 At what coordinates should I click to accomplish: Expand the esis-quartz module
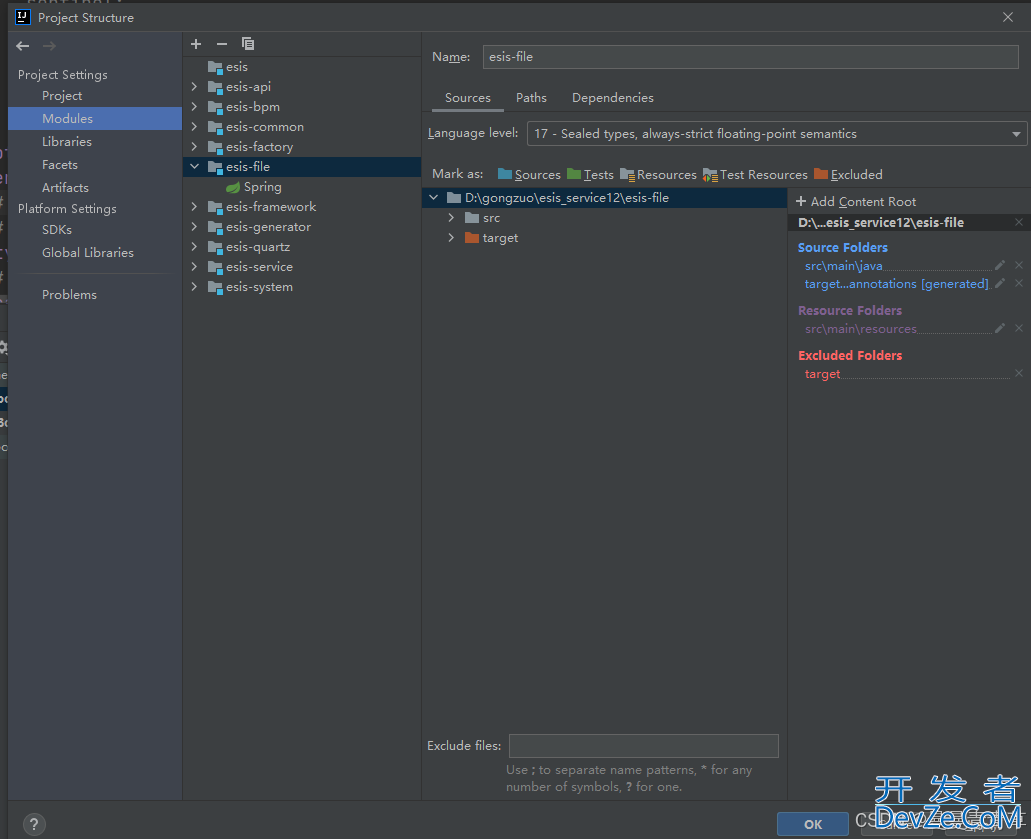point(194,247)
